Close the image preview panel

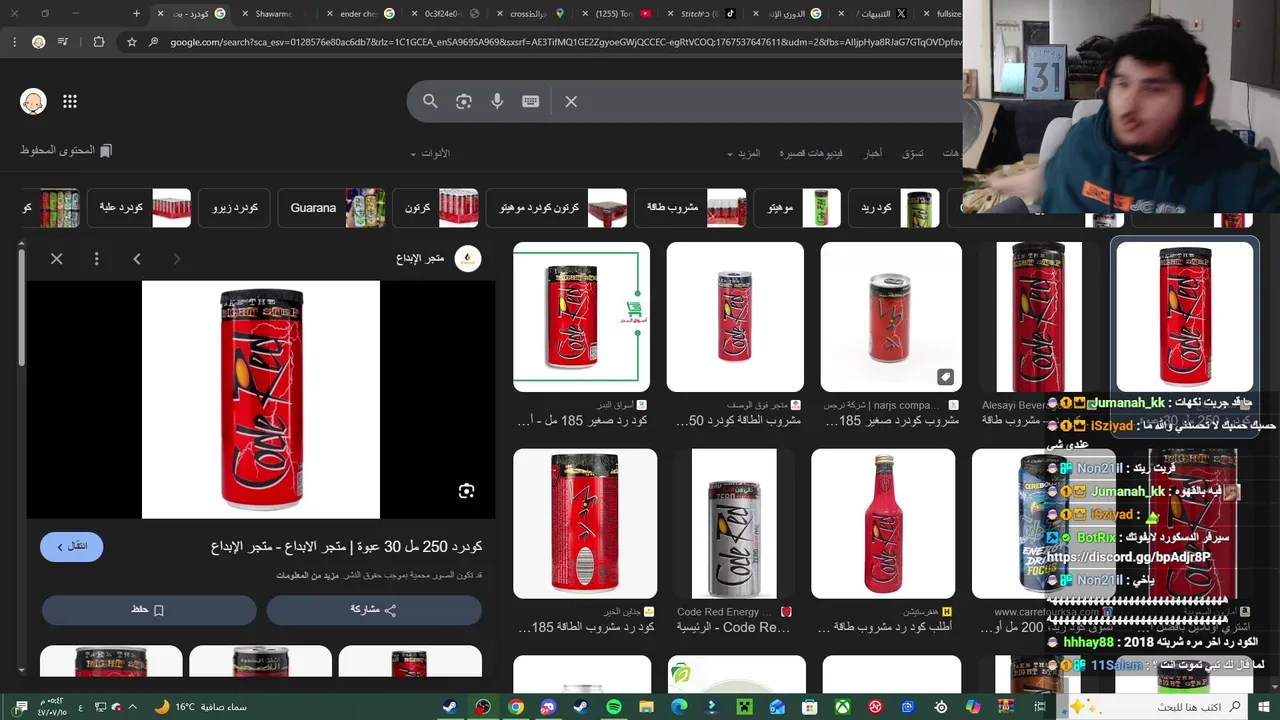pos(57,259)
